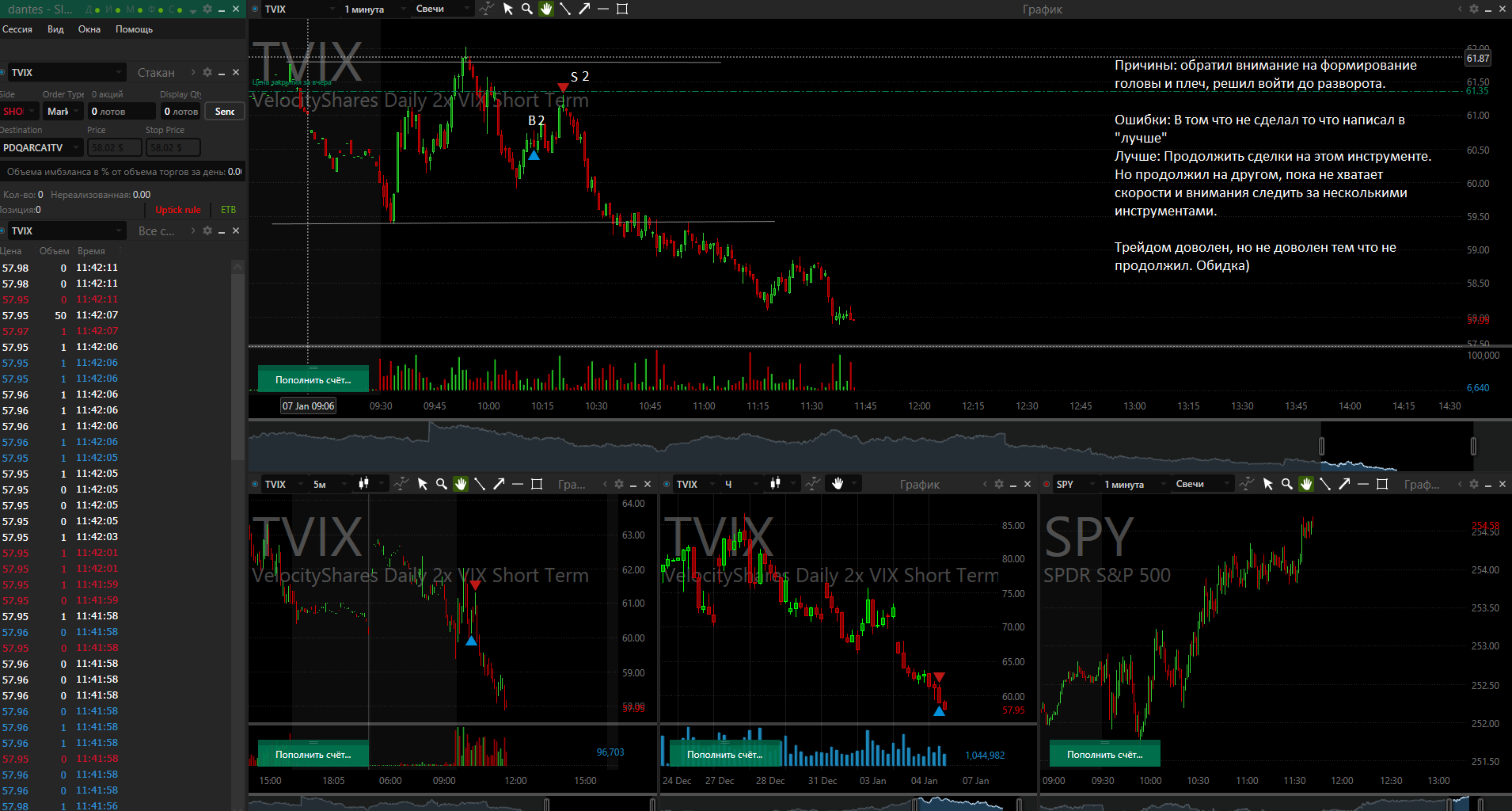Choose line tool in the 5m TVIX chart
The image size is (1512, 811).
(480, 484)
